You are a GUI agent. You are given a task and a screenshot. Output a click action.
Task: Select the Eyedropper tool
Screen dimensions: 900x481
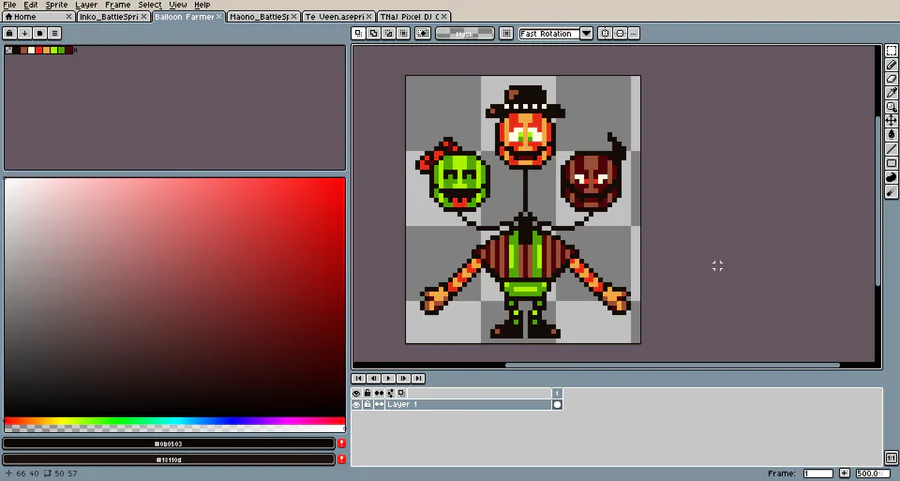pyautogui.click(x=891, y=92)
